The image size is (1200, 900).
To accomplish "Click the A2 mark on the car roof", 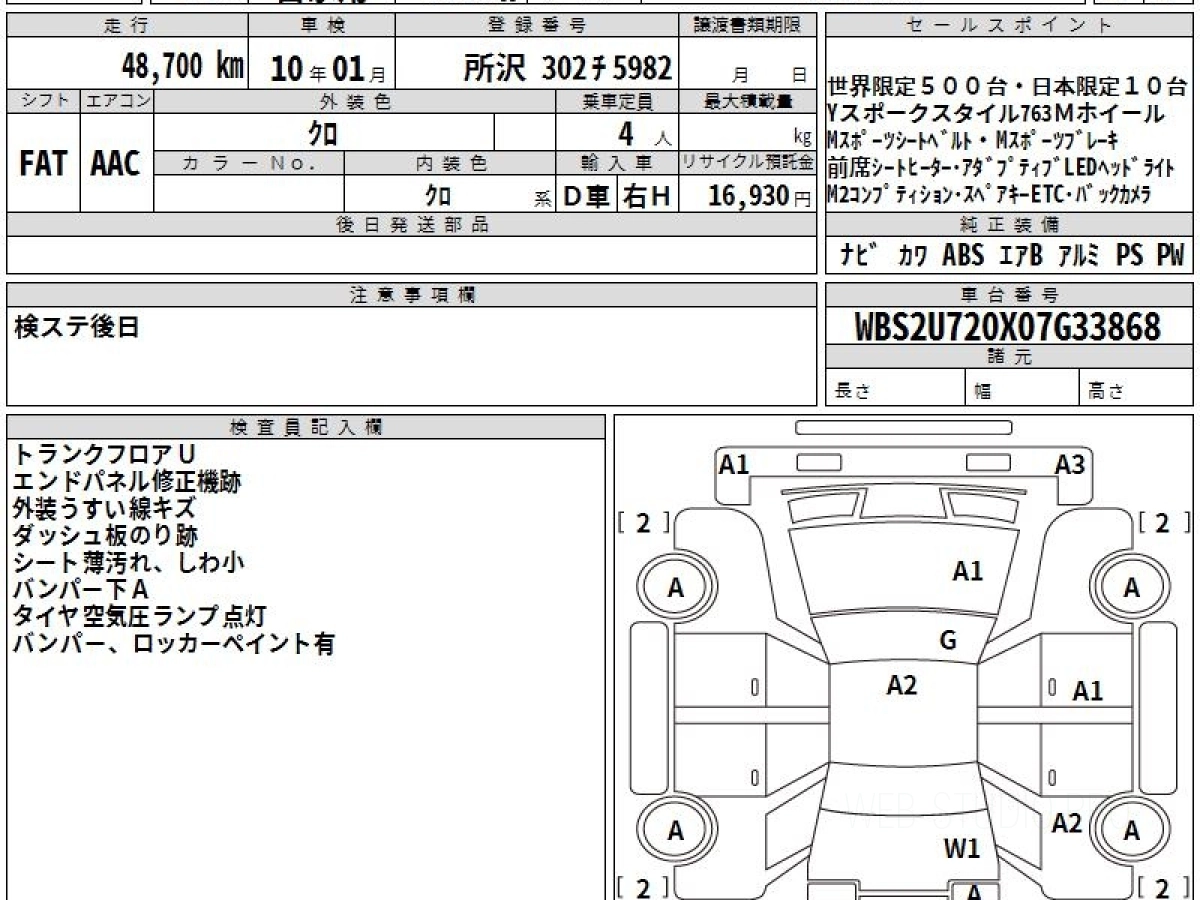I will (x=901, y=685).
